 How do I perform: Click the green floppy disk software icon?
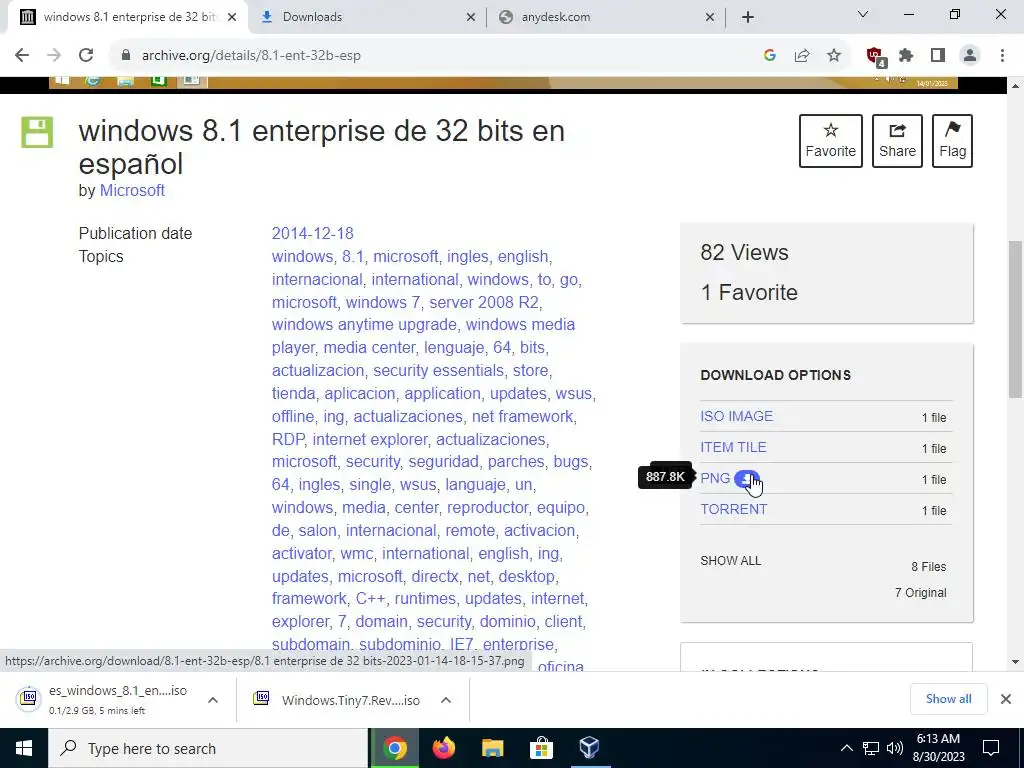(x=37, y=132)
